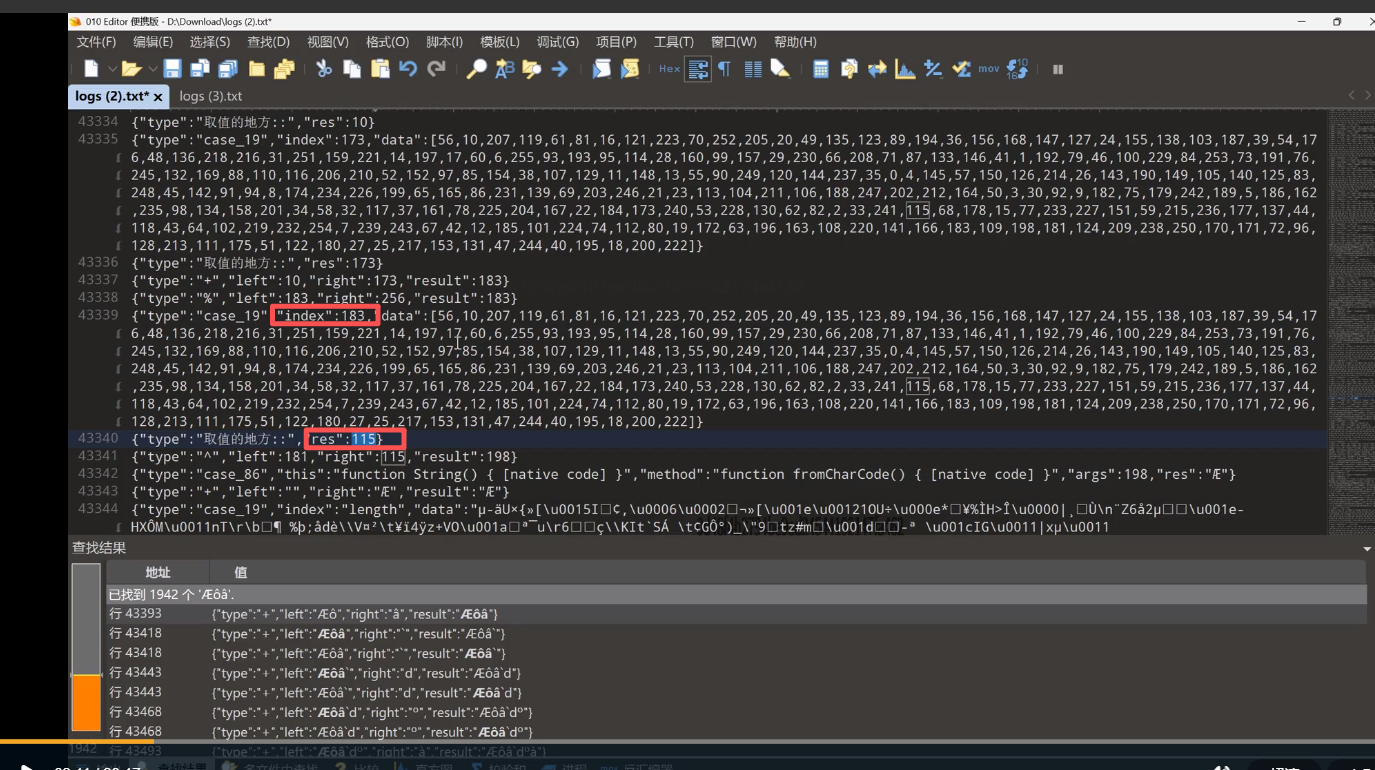Click the Save All icon

[228, 69]
